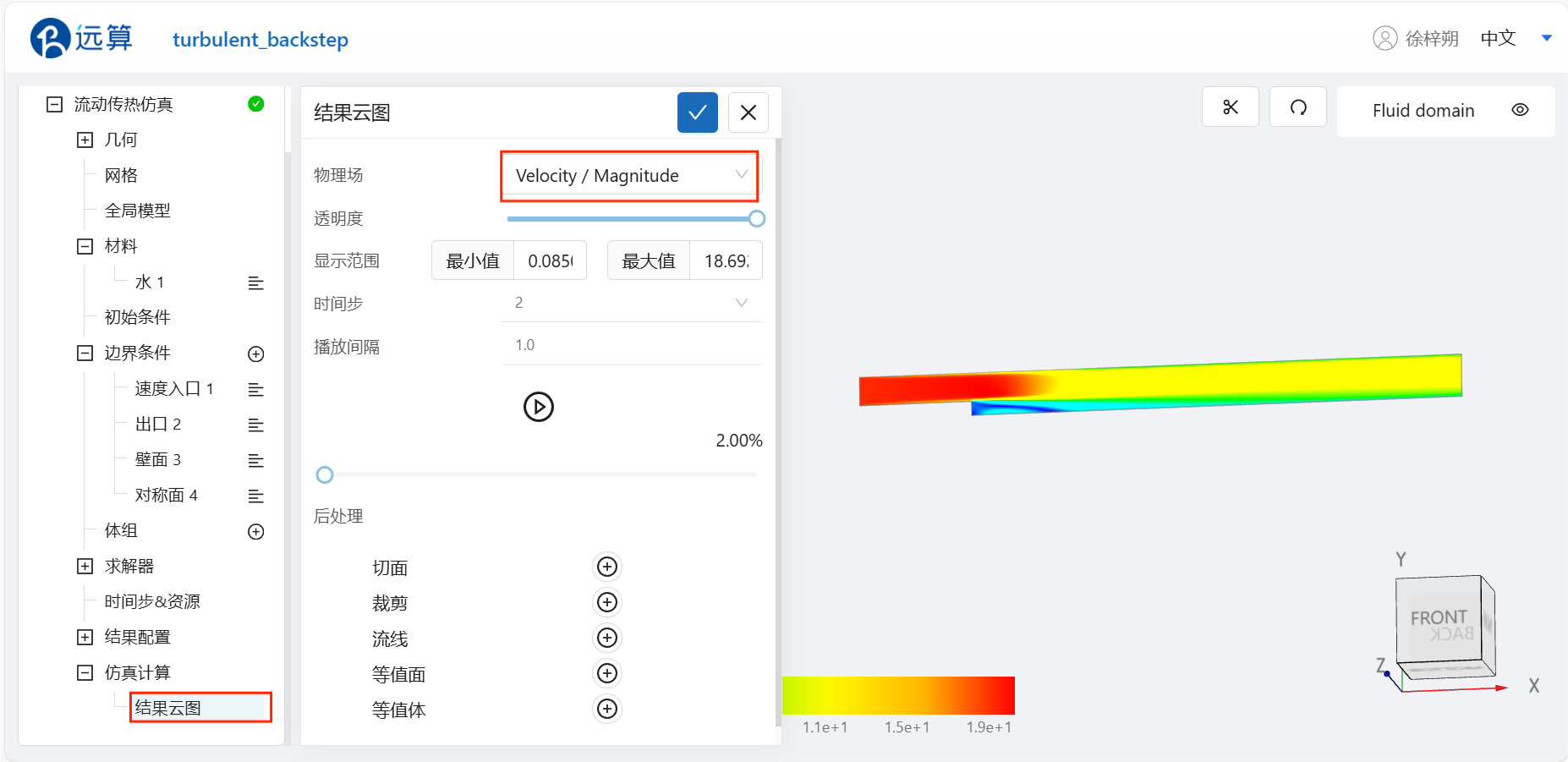Add 等值面 isosurface with plus icon
The width and height of the screenshot is (1568, 762).
607,673
